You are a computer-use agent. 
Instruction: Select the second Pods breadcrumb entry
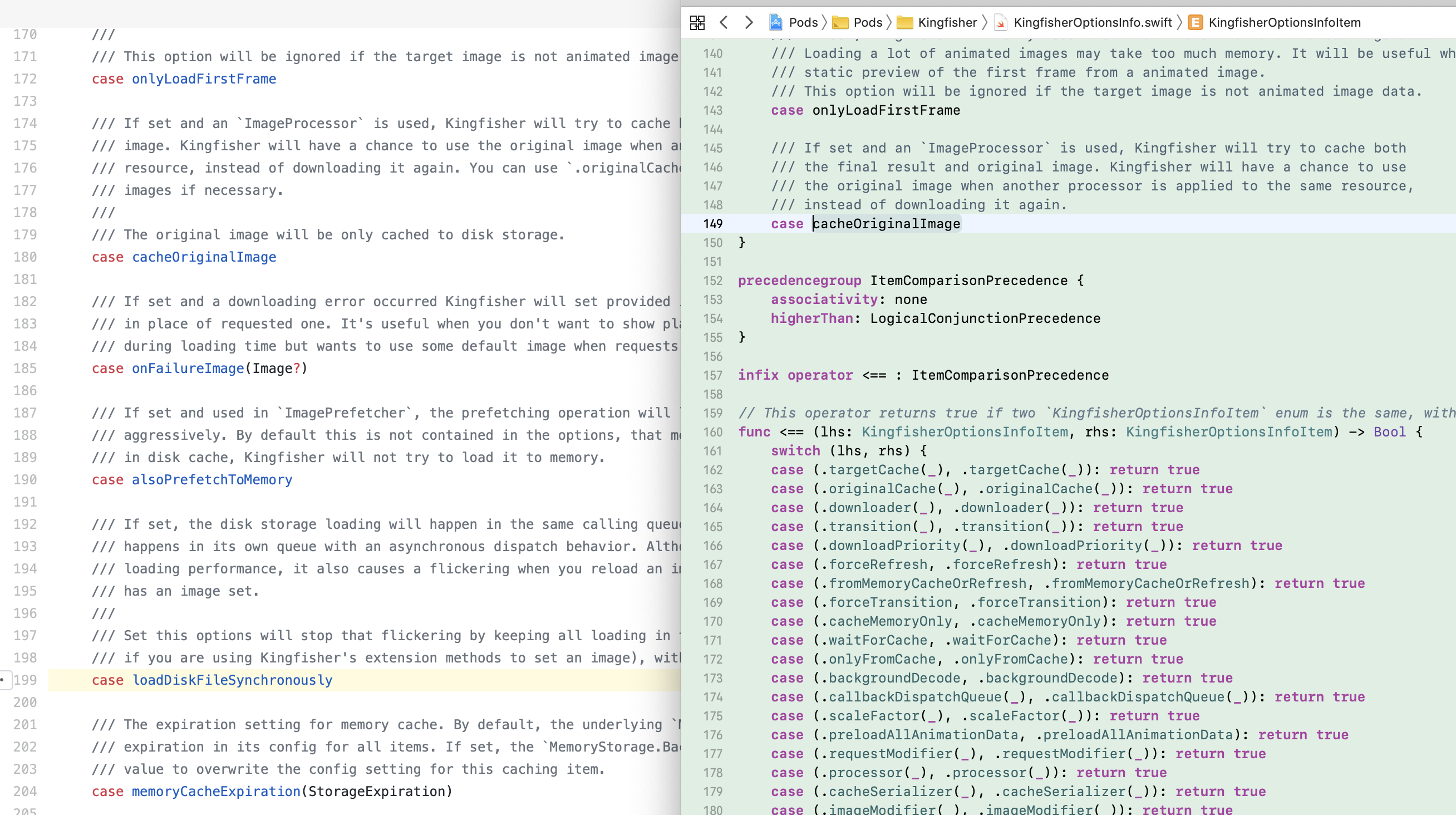[868, 23]
